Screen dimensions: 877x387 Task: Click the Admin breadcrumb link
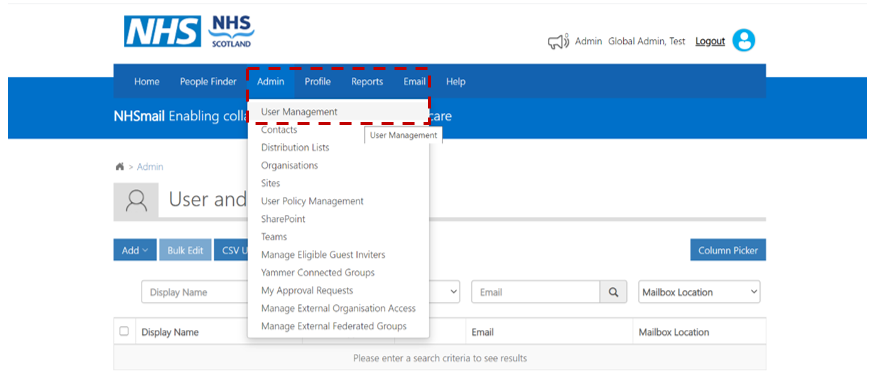click(150, 167)
